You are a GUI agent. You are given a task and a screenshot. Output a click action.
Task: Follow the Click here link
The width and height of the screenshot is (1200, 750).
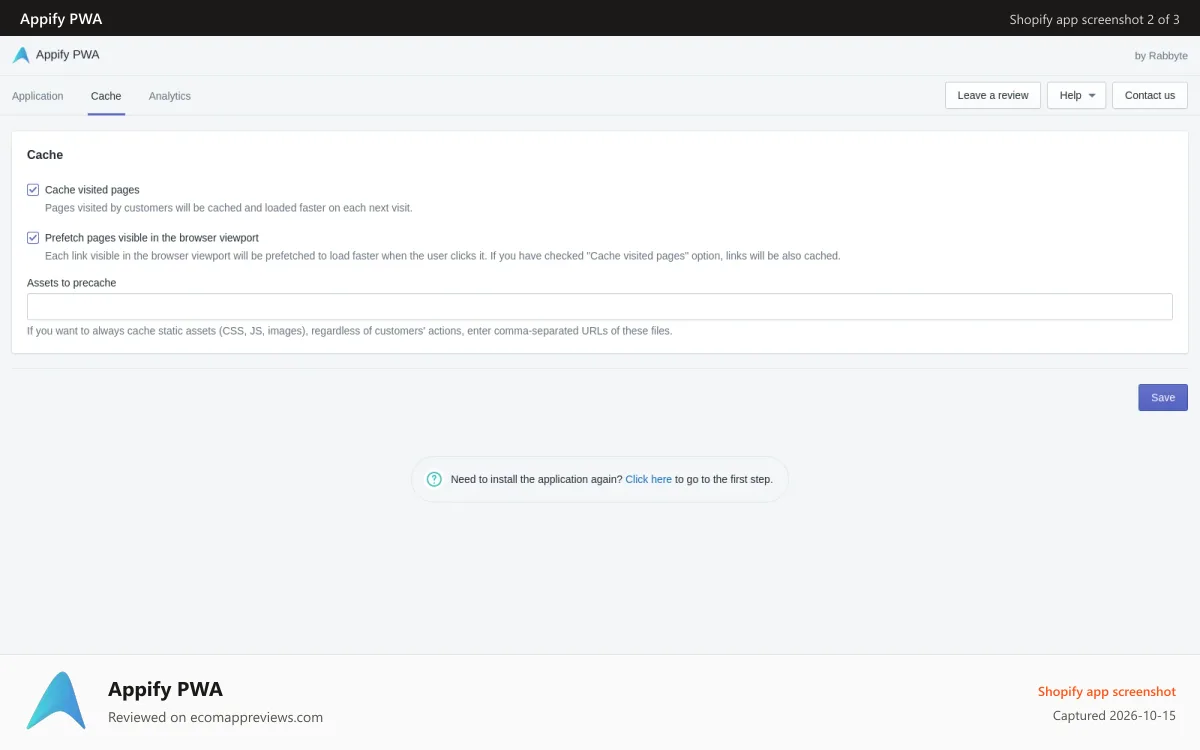tap(649, 479)
